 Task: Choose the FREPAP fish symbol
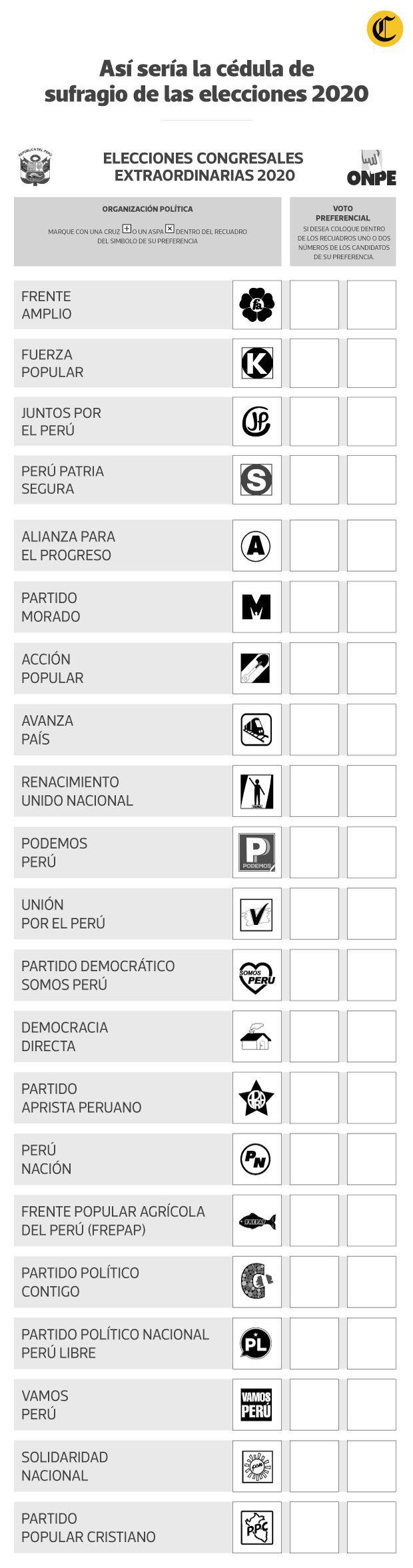click(256, 1221)
